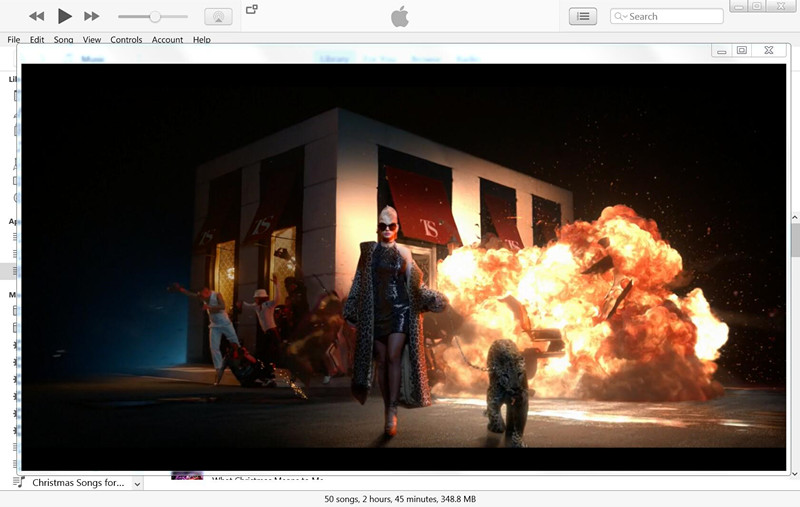Viewport: 800px width, 507px height.
Task: Switch to the MiniPlayer icon
Action: tap(252, 9)
